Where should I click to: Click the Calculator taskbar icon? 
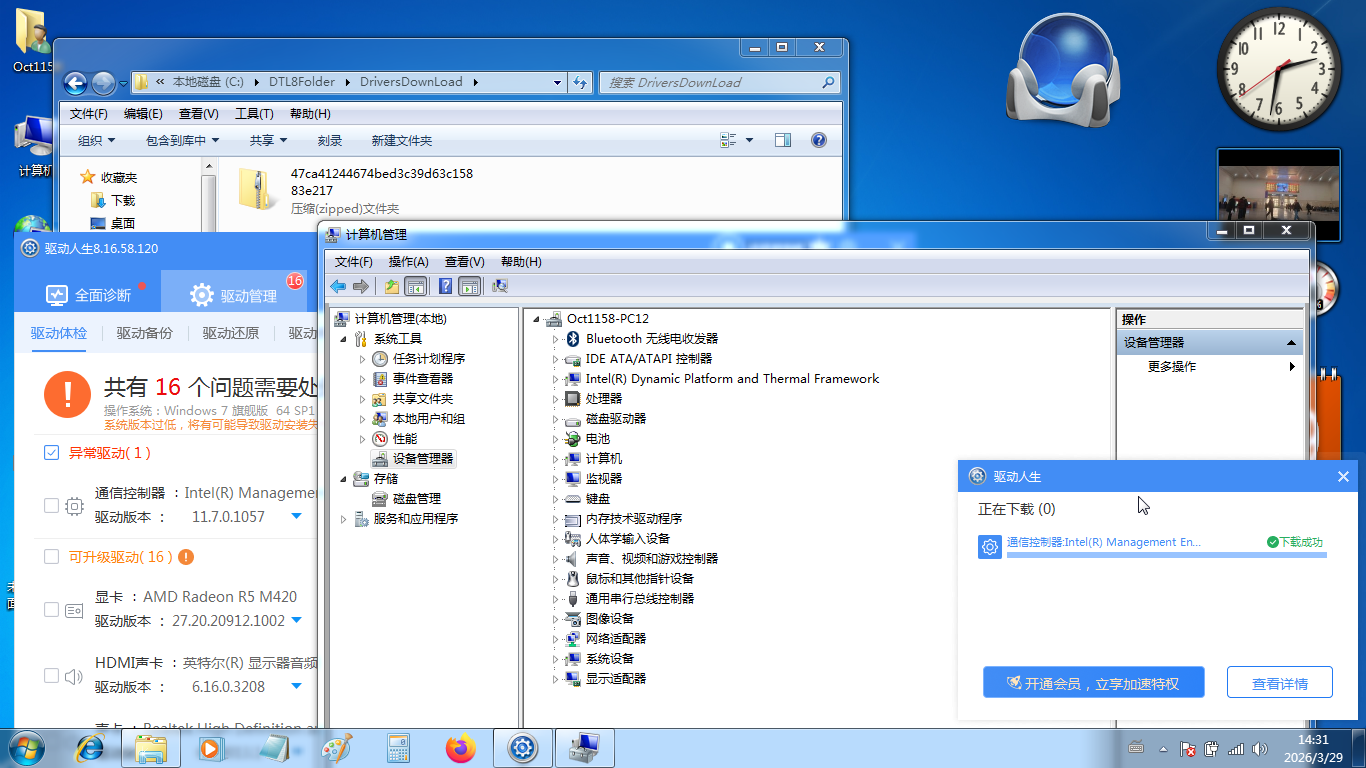click(x=399, y=748)
